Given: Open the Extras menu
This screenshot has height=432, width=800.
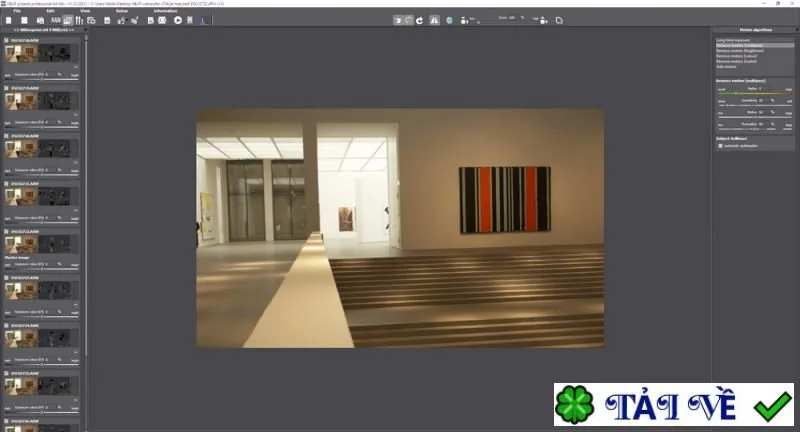Looking at the screenshot, I should [x=122, y=11].
